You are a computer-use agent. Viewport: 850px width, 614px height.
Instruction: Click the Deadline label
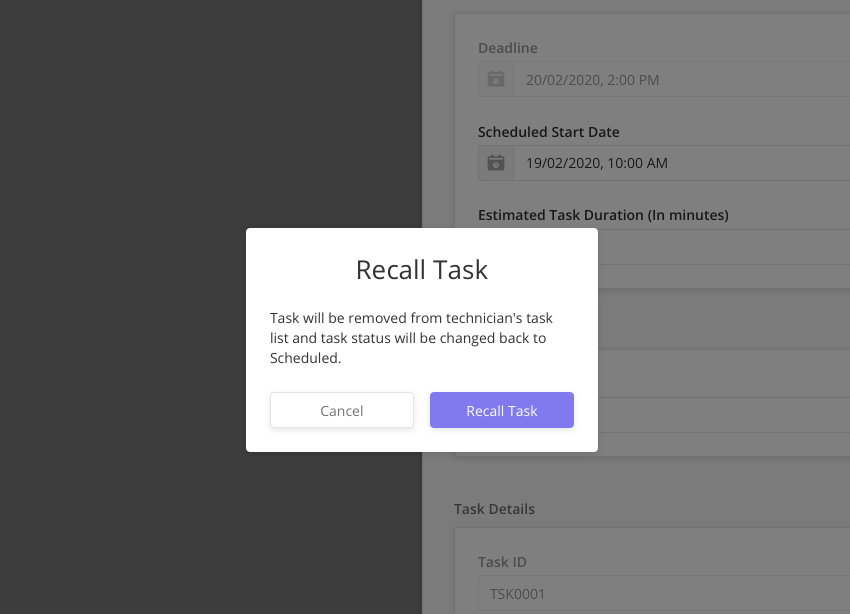[507, 48]
